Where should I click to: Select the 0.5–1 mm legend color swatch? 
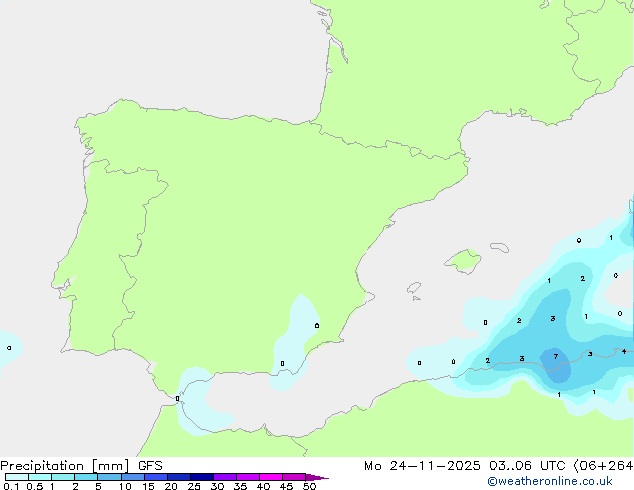40,477
